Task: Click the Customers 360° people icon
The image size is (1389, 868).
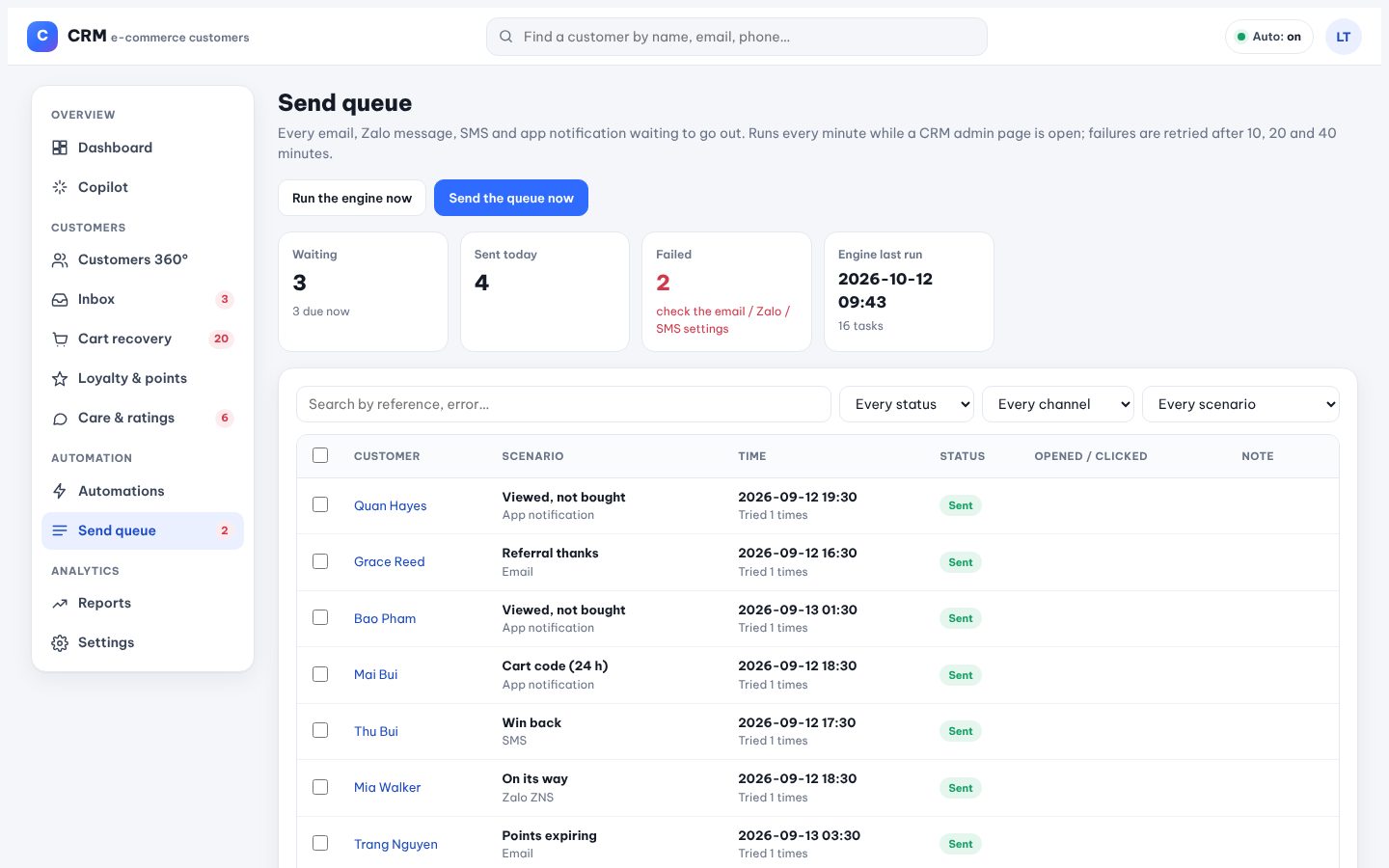Action: tap(60, 259)
